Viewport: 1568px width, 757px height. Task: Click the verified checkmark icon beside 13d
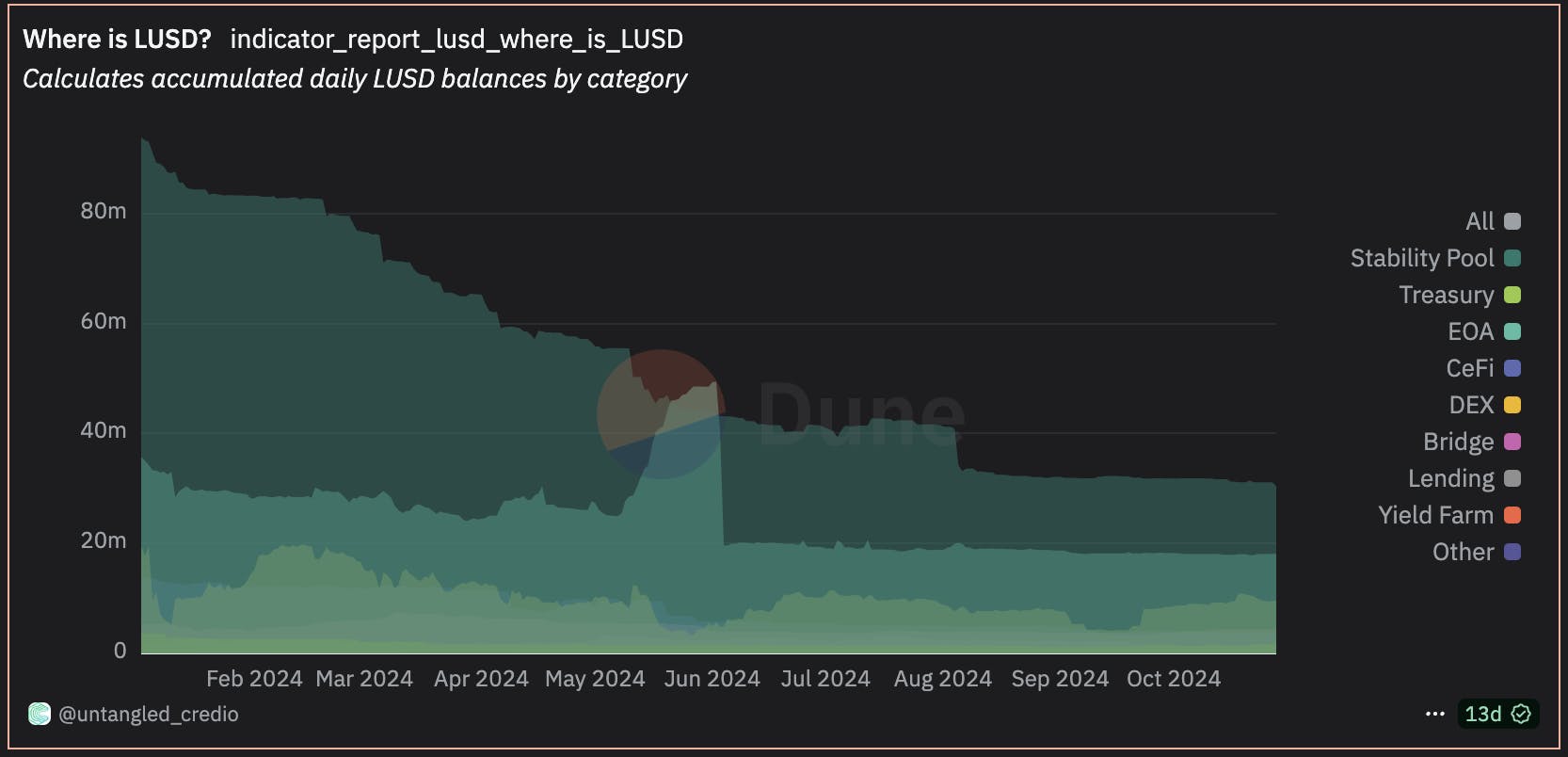(1521, 714)
